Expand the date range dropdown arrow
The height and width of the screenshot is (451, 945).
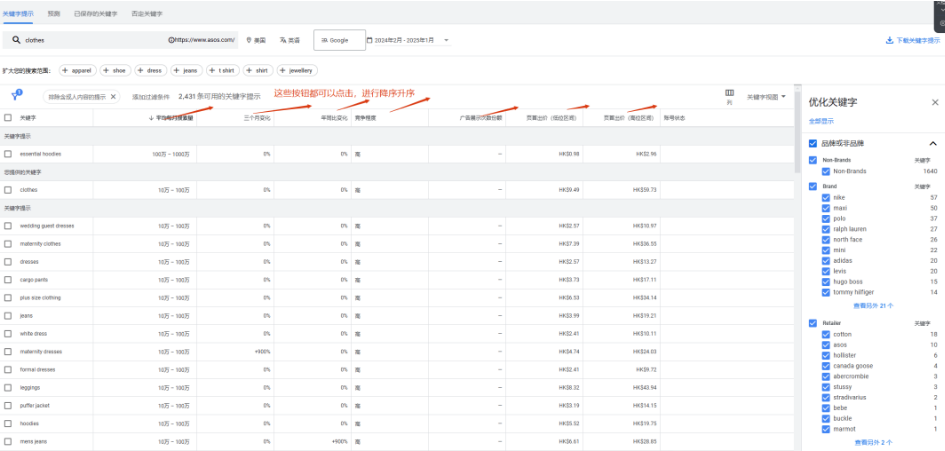446,40
